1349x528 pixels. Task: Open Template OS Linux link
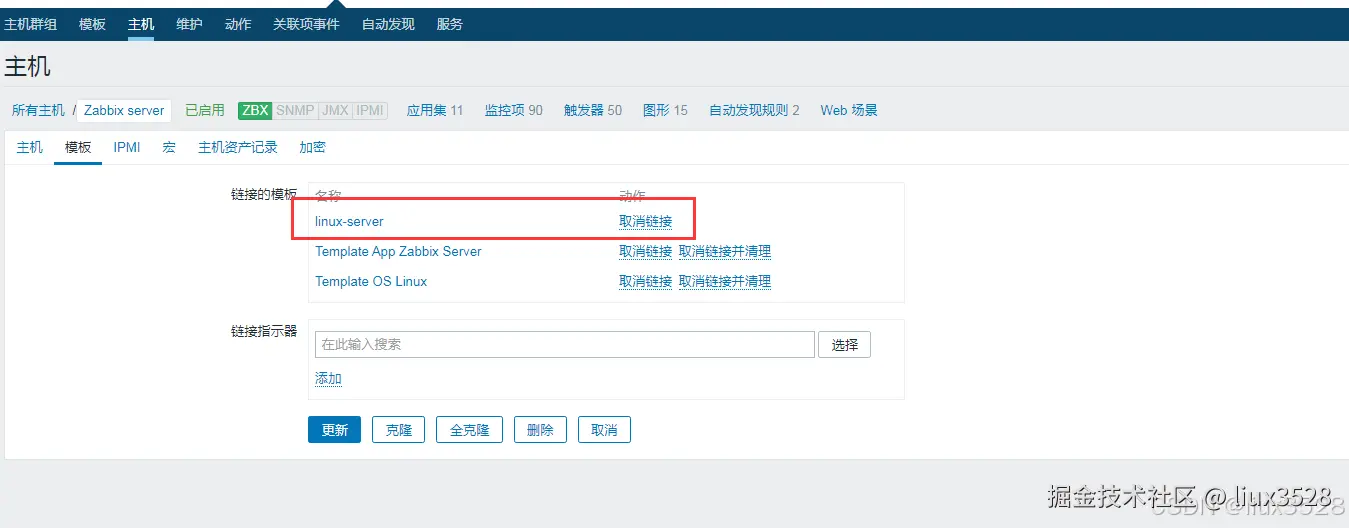(371, 281)
